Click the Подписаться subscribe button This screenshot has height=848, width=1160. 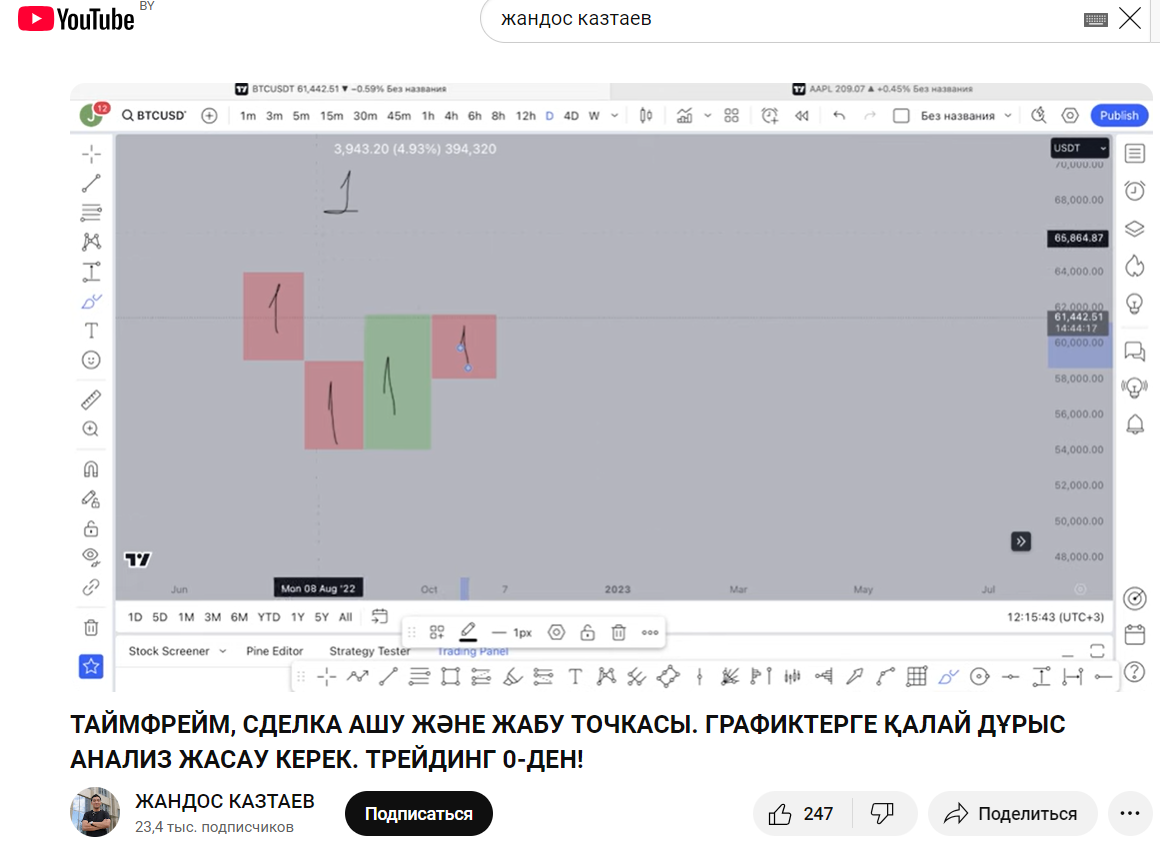click(x=419, y=814)
